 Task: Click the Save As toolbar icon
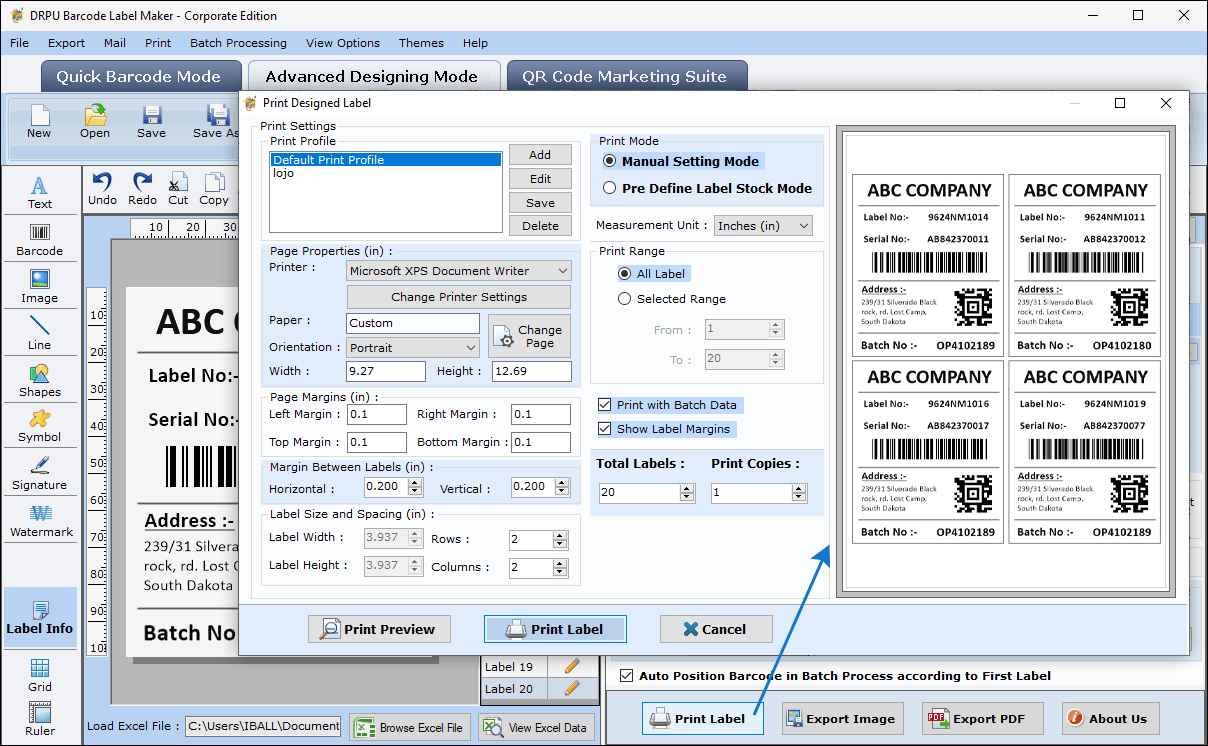pos(214,121)
